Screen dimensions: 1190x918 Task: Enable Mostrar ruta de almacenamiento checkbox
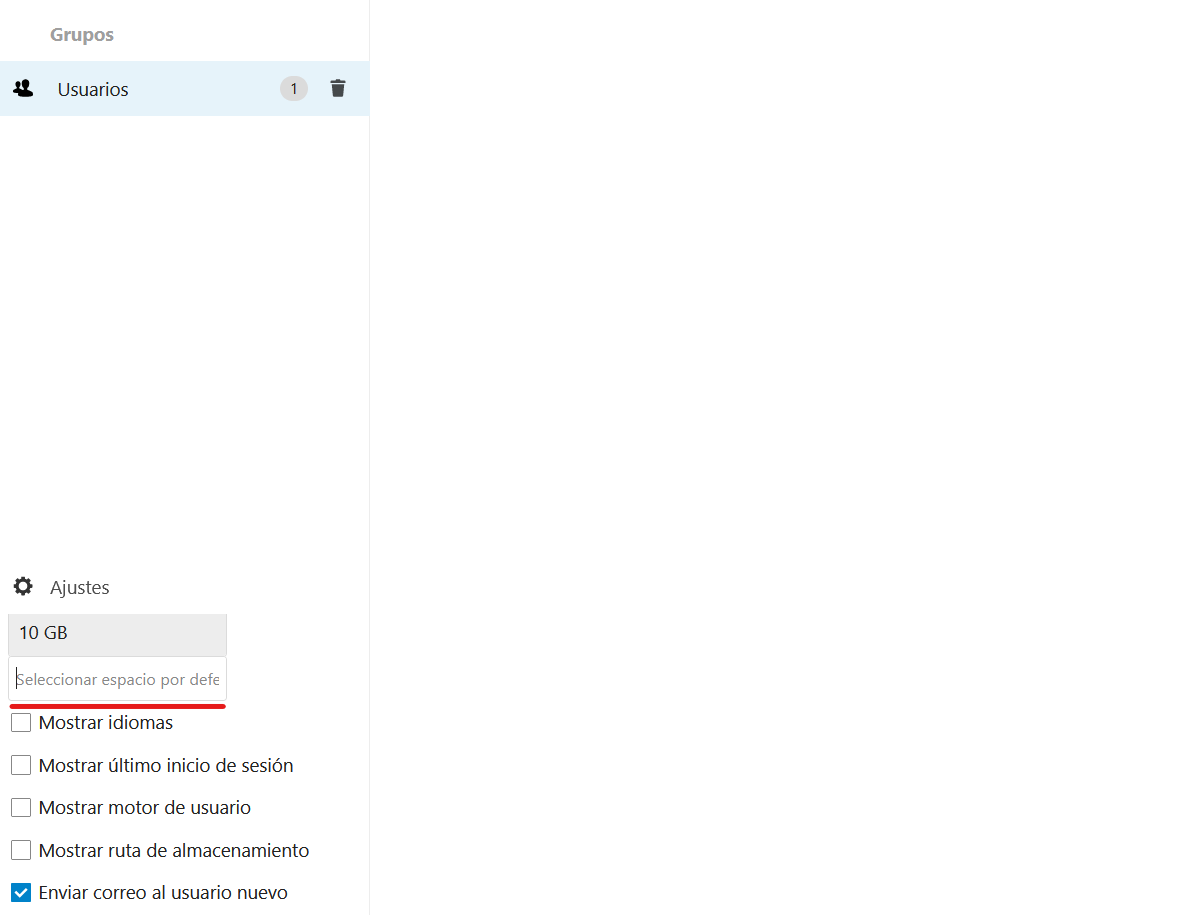click(x=21, y=850)
